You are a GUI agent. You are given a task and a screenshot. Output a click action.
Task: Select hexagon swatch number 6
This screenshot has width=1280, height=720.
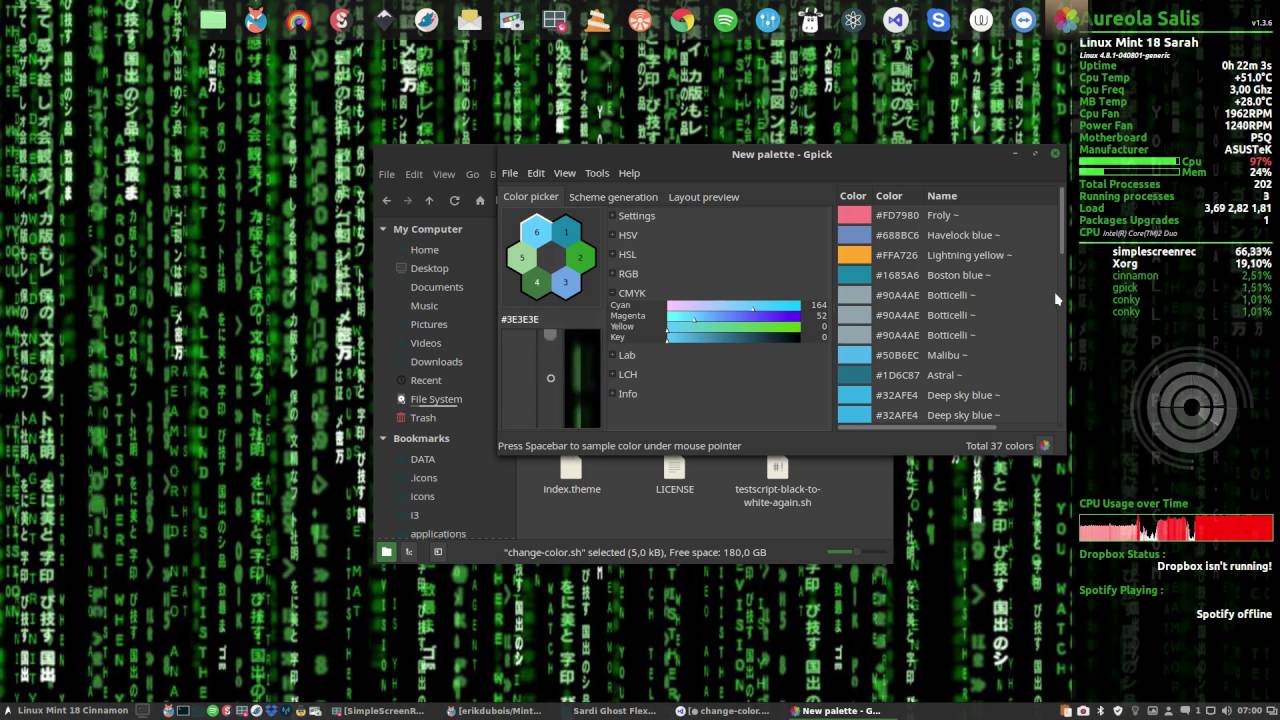536,232
